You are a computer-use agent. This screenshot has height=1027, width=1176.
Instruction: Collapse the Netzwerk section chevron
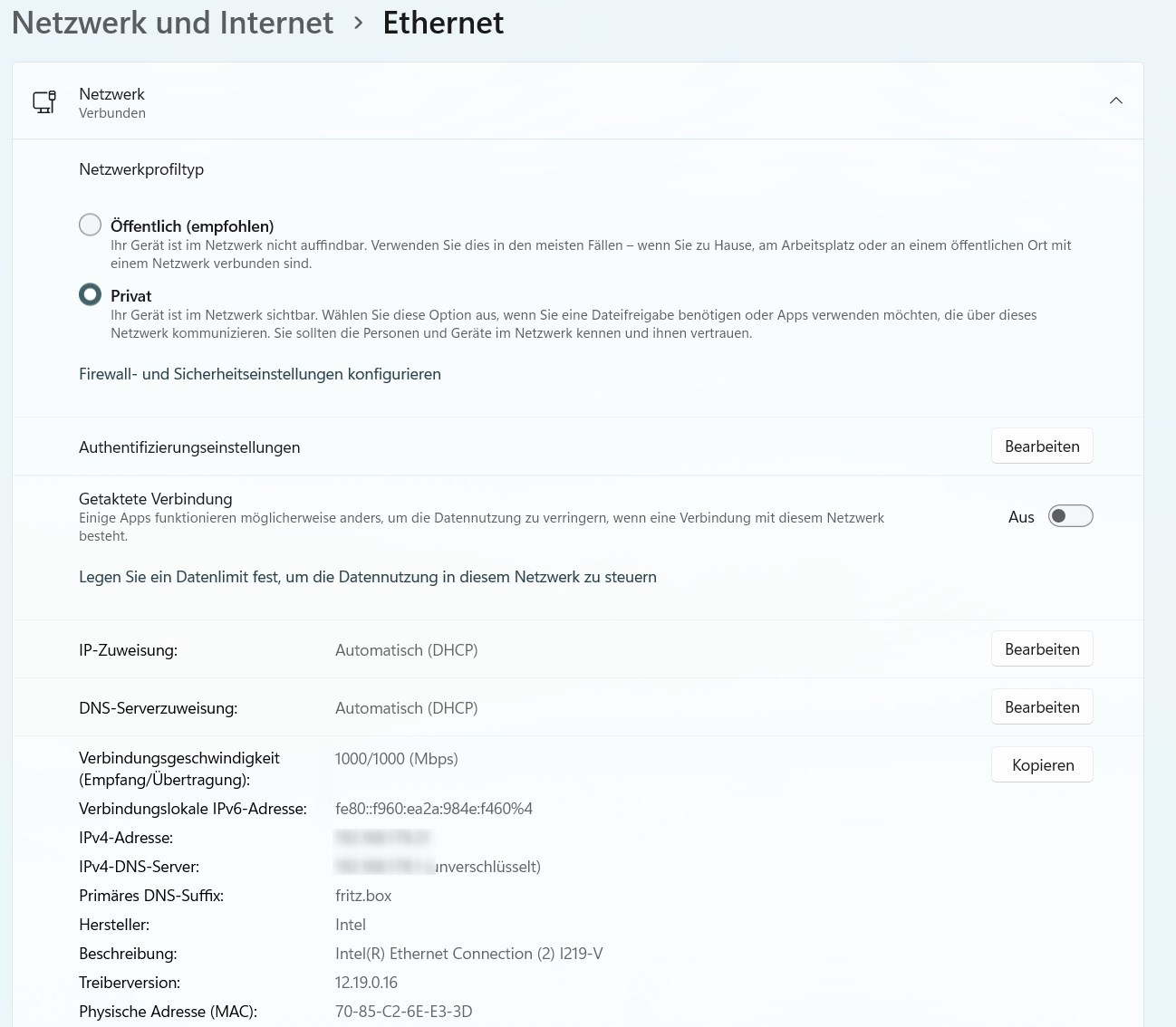[x=1115, y=101]
